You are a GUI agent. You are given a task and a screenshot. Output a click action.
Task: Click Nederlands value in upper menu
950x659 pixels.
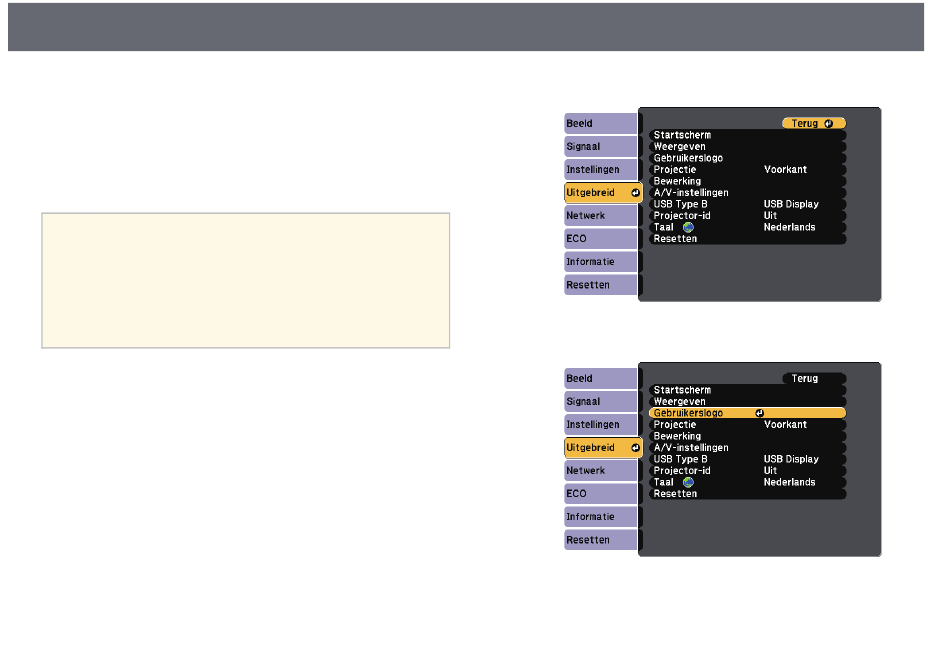pyautogui.click(x=789, y=227)
